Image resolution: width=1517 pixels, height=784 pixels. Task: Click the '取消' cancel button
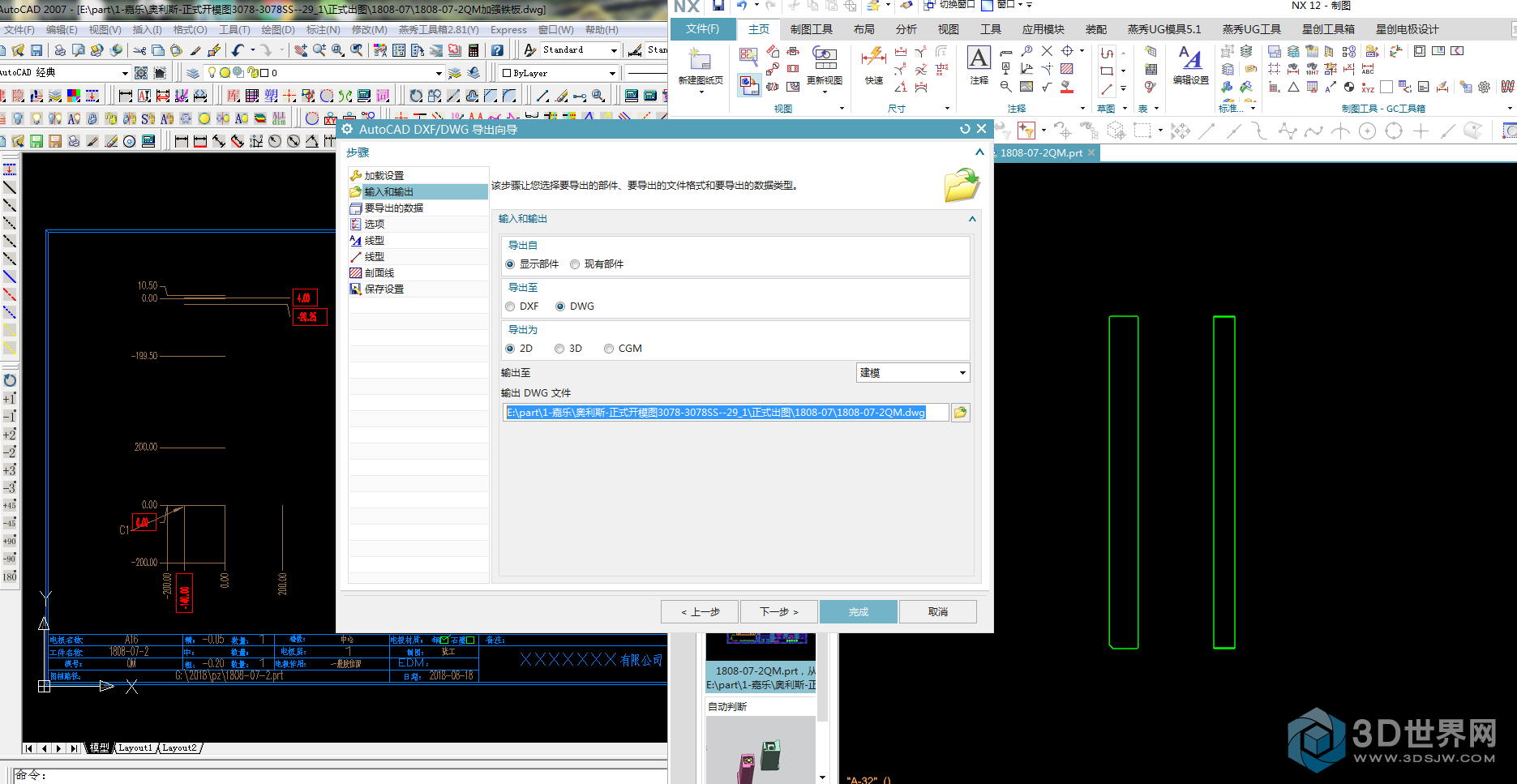pyautogui.click(x=938, y=612)
